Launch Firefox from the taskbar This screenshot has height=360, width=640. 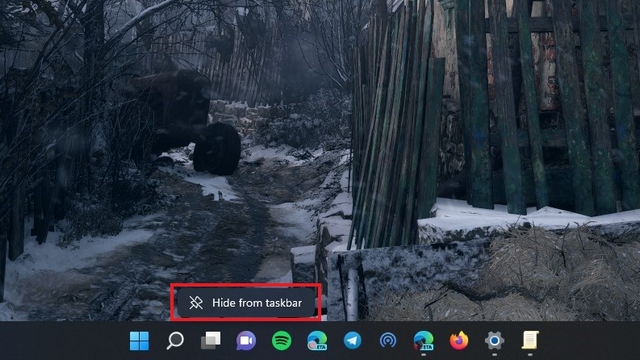point(459,340)
